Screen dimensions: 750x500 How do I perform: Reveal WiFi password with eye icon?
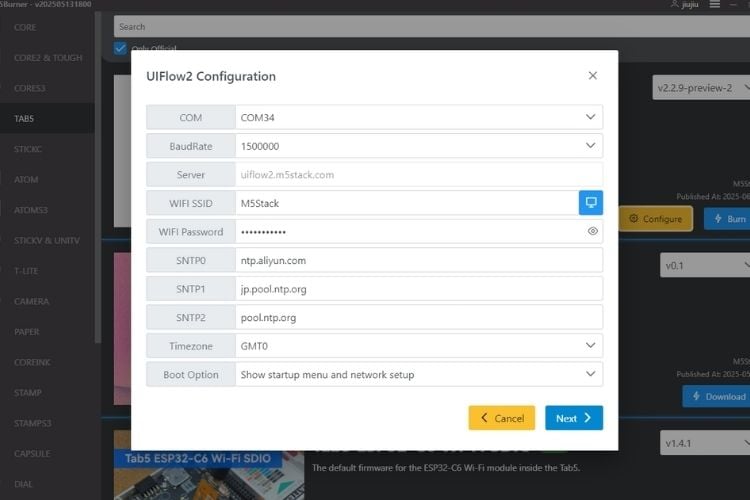pyautogui.click(x=593, y=232)
